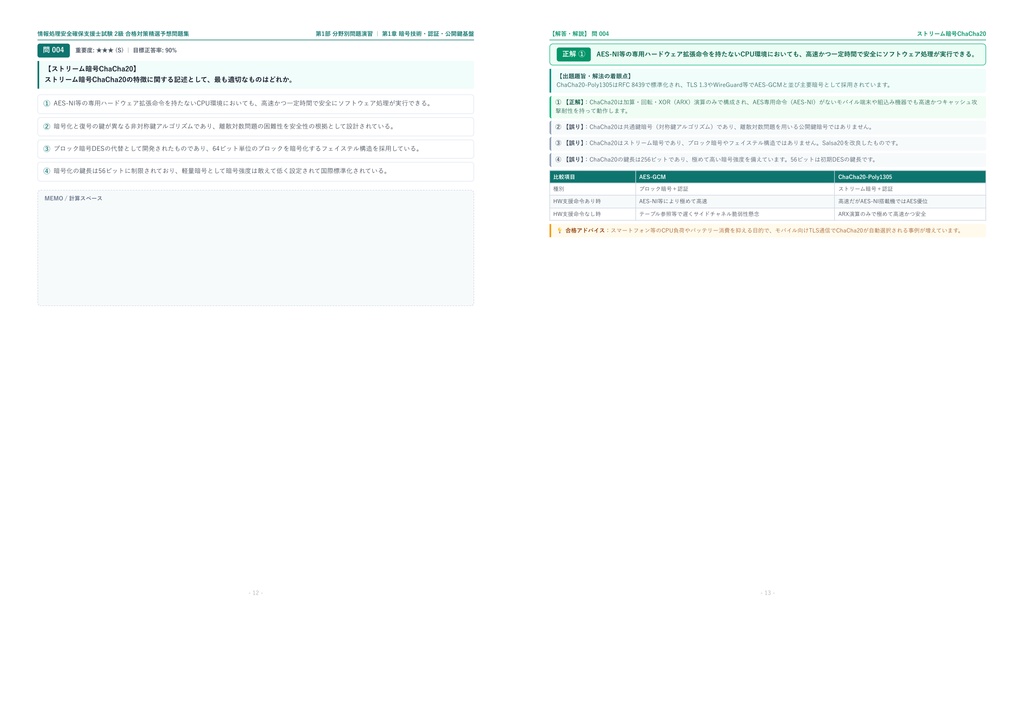Viewport: 1024px width, 724px height.
Task: Click the AES-GCM table column header
Action: click(x=735, y=177)
